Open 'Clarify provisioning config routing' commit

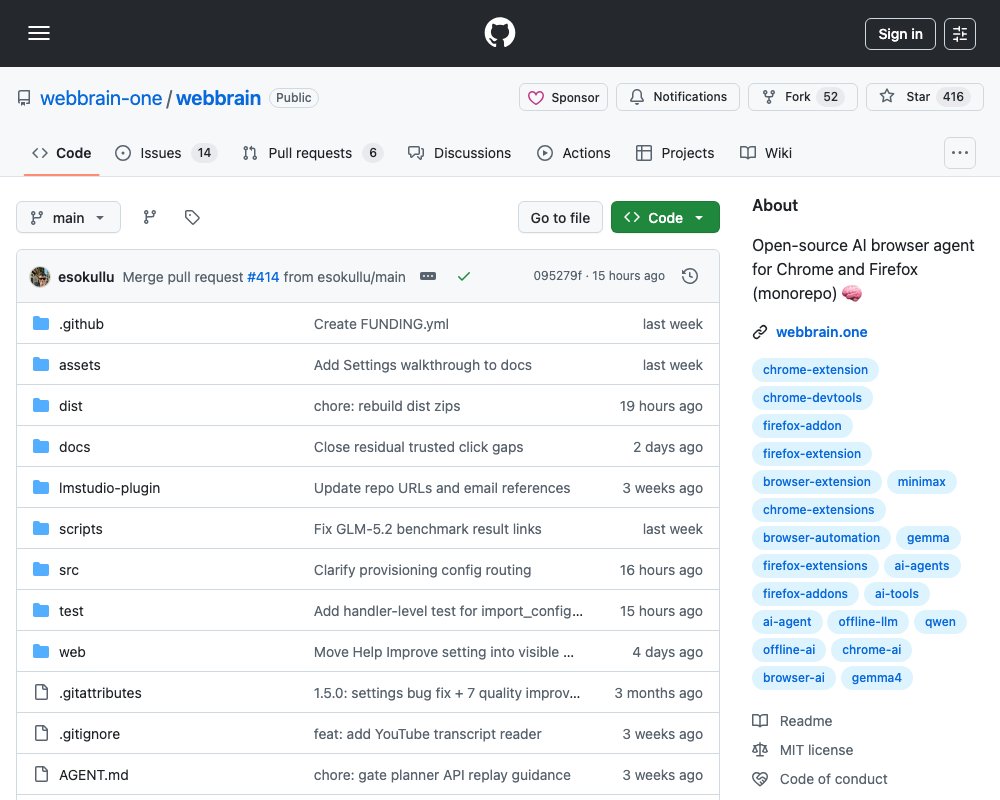pyautogui.click(x=422, y=570)
